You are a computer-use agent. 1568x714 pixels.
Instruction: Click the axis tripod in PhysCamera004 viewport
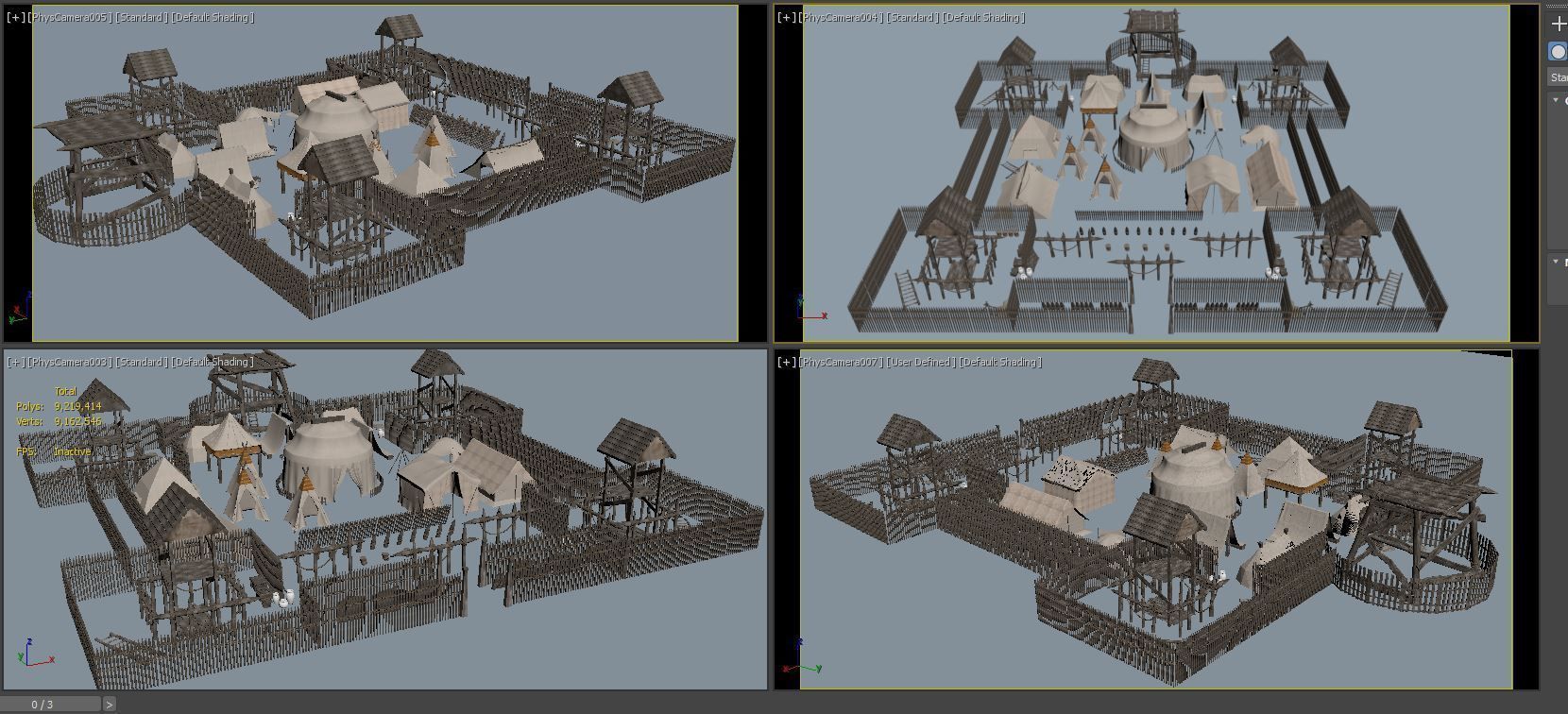click(x=810, y=308)
